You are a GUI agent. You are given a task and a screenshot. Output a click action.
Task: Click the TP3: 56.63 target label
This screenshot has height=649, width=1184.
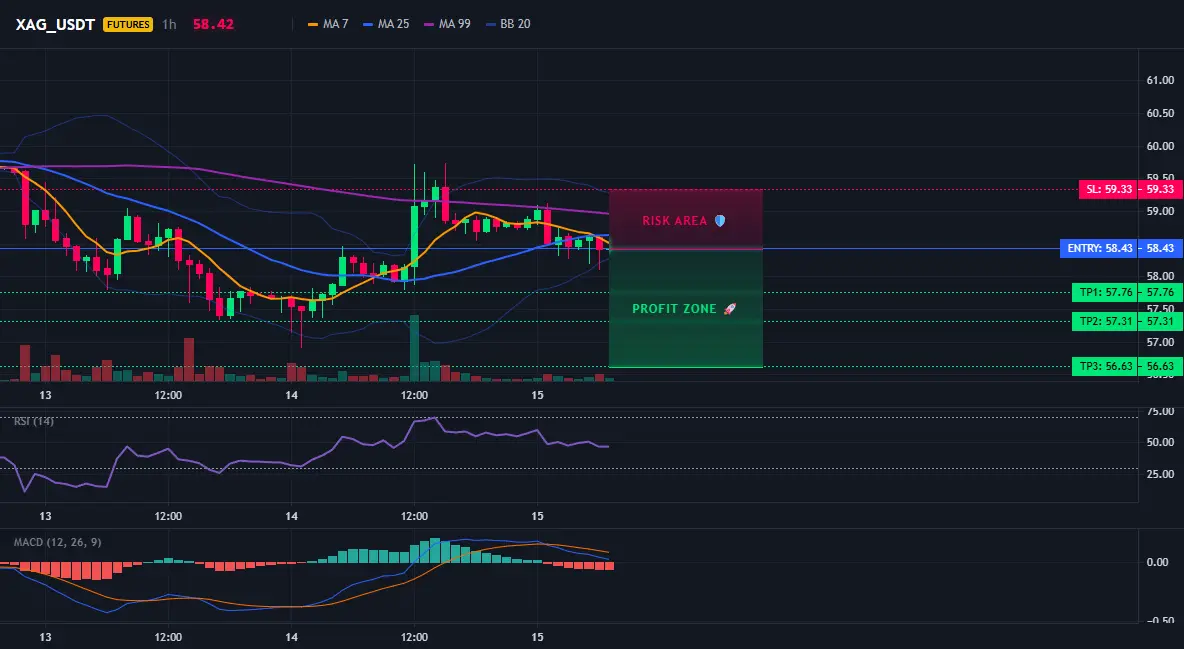click(x=1105, y=366)
